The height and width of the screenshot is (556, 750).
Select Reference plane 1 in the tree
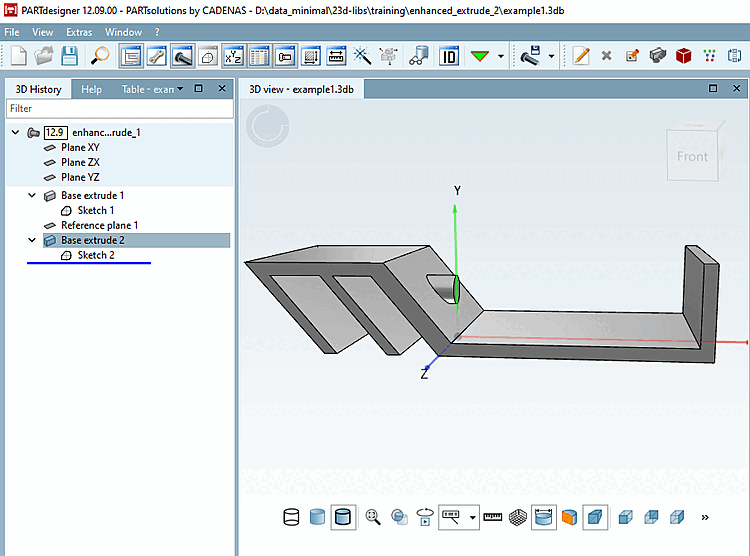pyautogui.click(x=99, y=226)
